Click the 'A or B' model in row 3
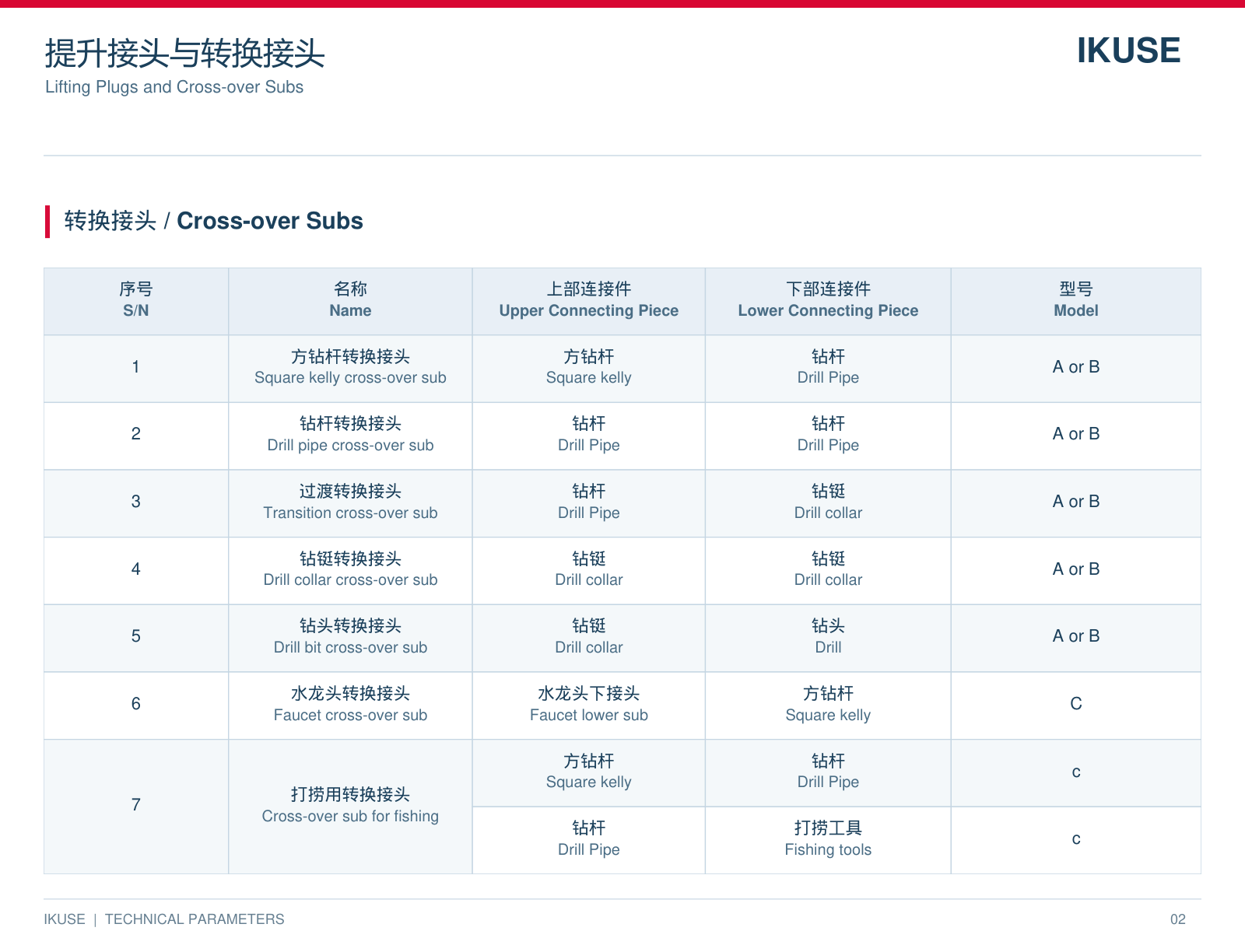Viewport: 1245px width, 952px height. point(1076,502)
